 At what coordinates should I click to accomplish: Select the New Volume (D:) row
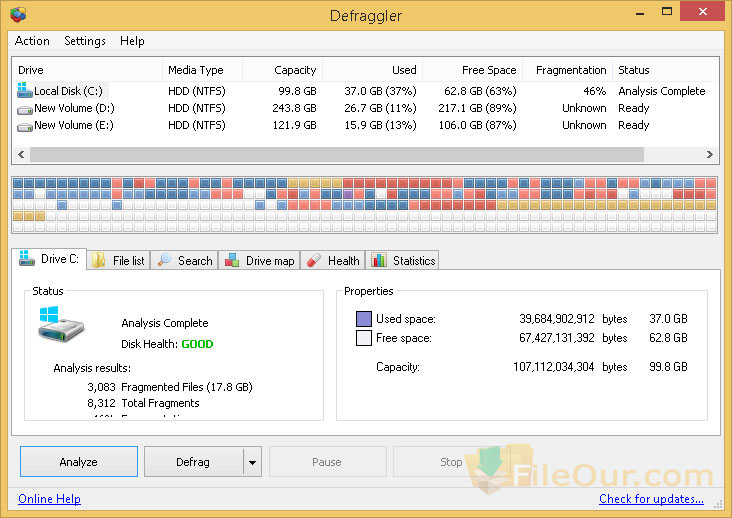click(365, 108)
